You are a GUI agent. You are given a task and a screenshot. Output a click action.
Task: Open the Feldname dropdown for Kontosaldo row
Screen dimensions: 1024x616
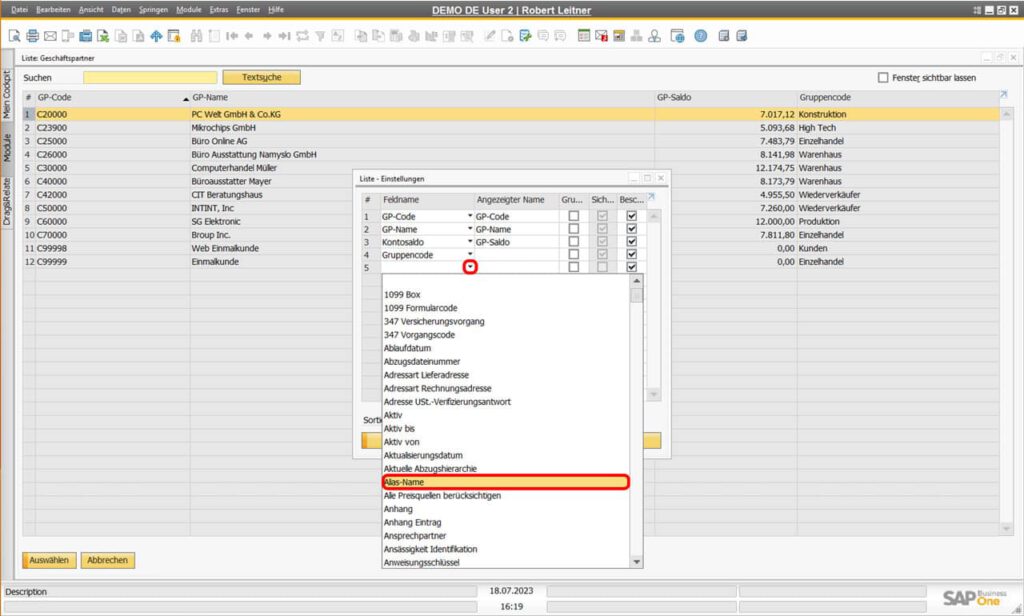coord(470,241)
